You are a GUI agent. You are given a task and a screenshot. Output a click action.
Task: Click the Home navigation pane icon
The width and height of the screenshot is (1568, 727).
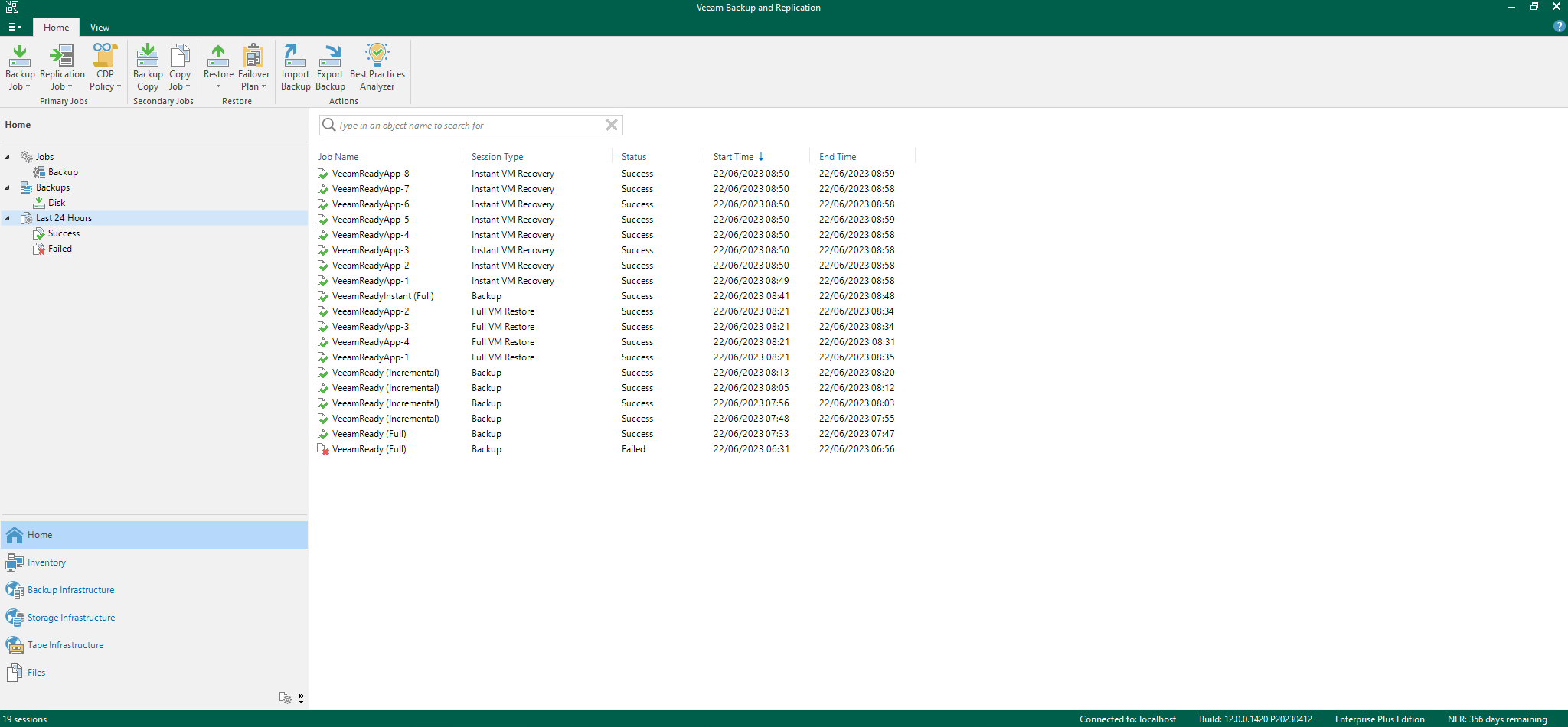(x=15, y=535)
